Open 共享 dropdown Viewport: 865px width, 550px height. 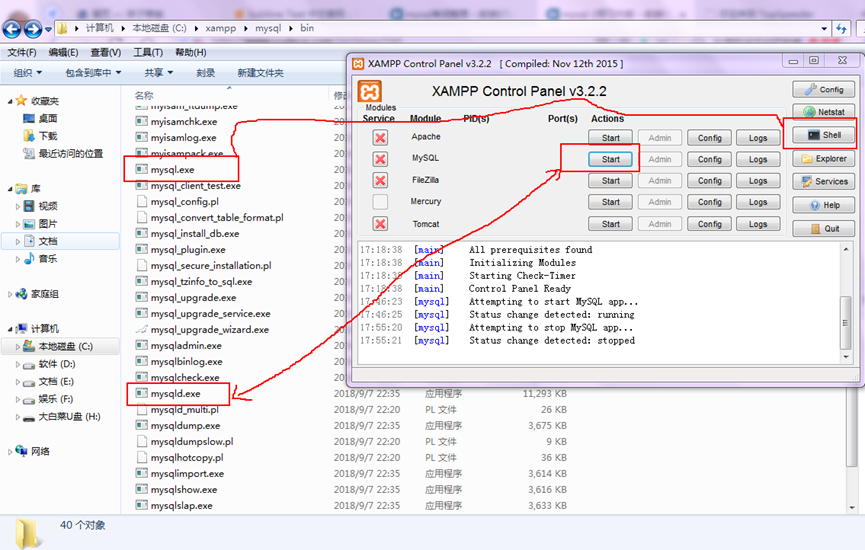pos(159,73)
